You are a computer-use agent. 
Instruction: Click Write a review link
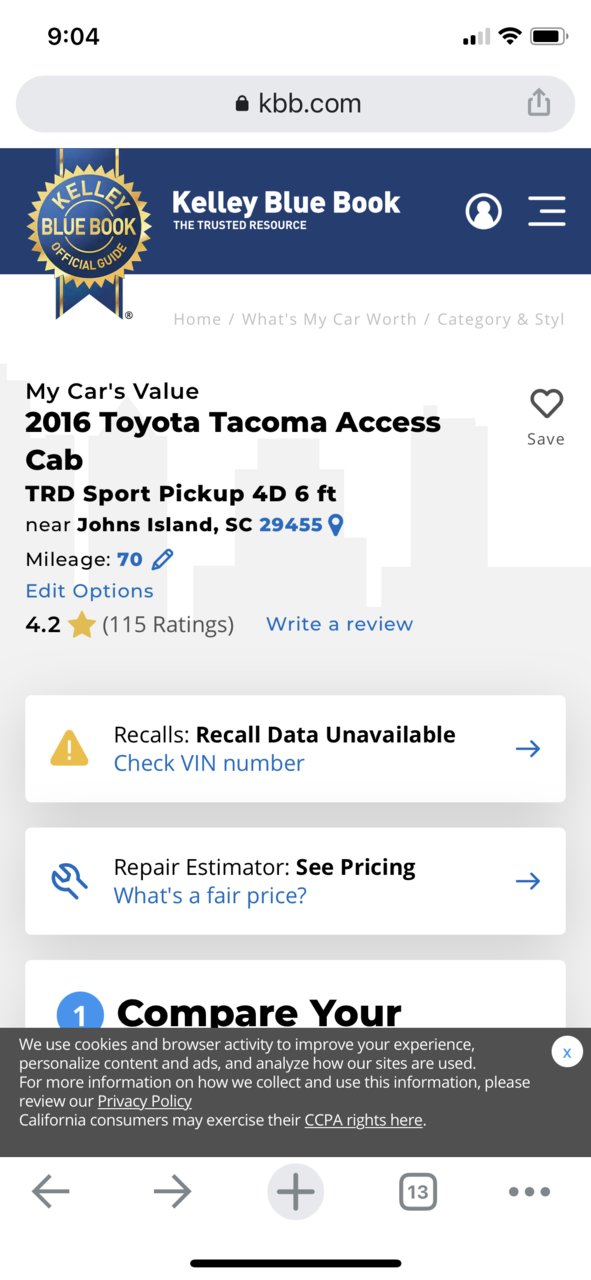click(339, 624)
